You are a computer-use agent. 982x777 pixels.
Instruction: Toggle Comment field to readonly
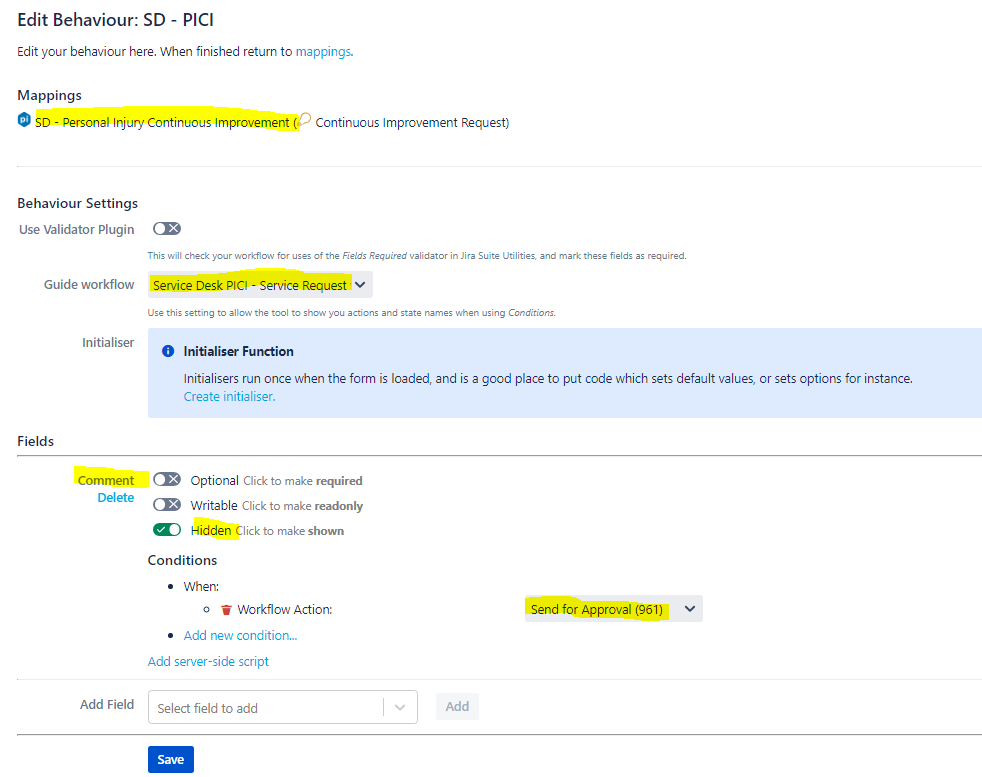tap(166, 505)
